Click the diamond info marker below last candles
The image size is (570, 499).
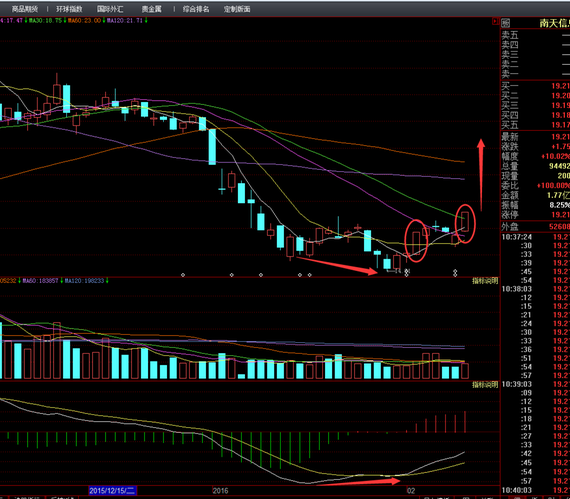[455, 273]
